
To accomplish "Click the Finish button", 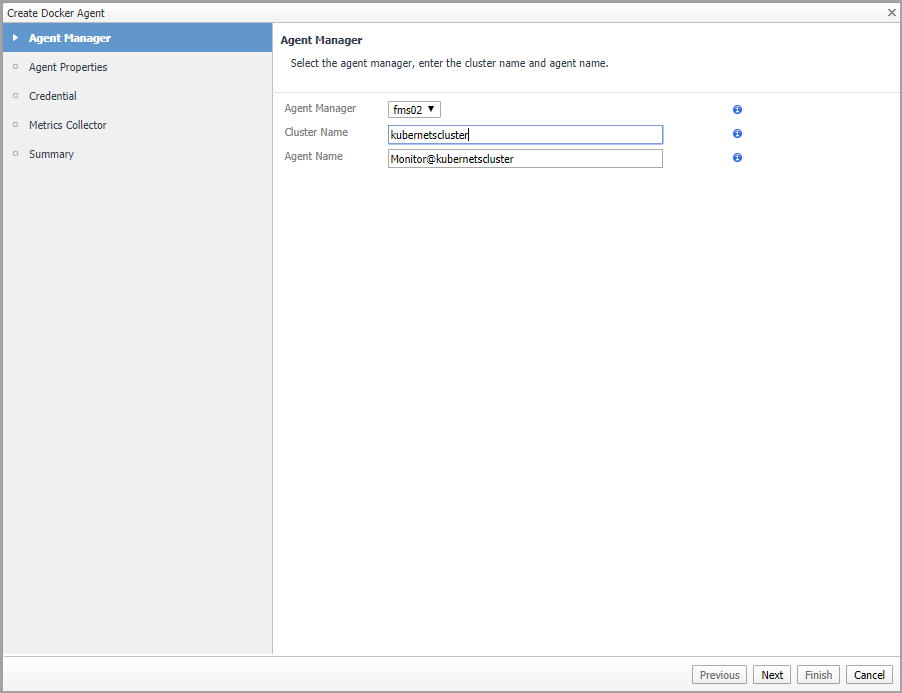I will (818, 675).
